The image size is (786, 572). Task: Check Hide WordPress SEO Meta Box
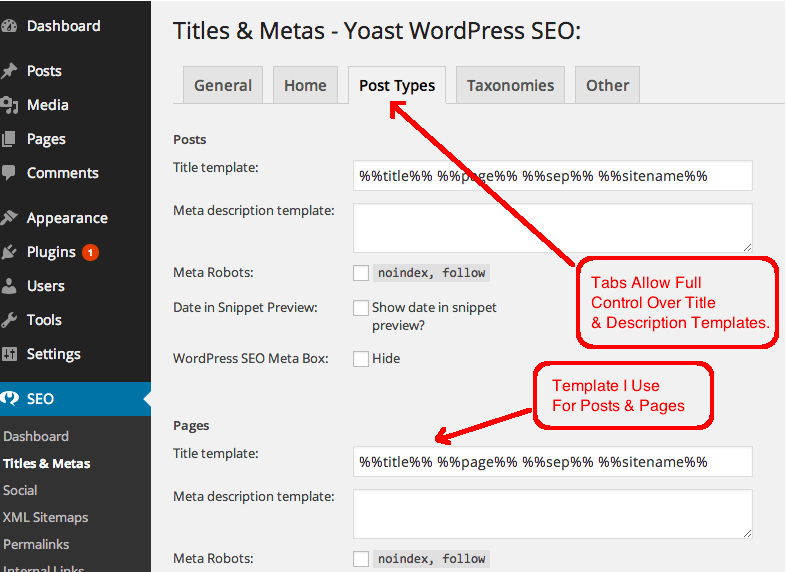[x=361, y=359]
